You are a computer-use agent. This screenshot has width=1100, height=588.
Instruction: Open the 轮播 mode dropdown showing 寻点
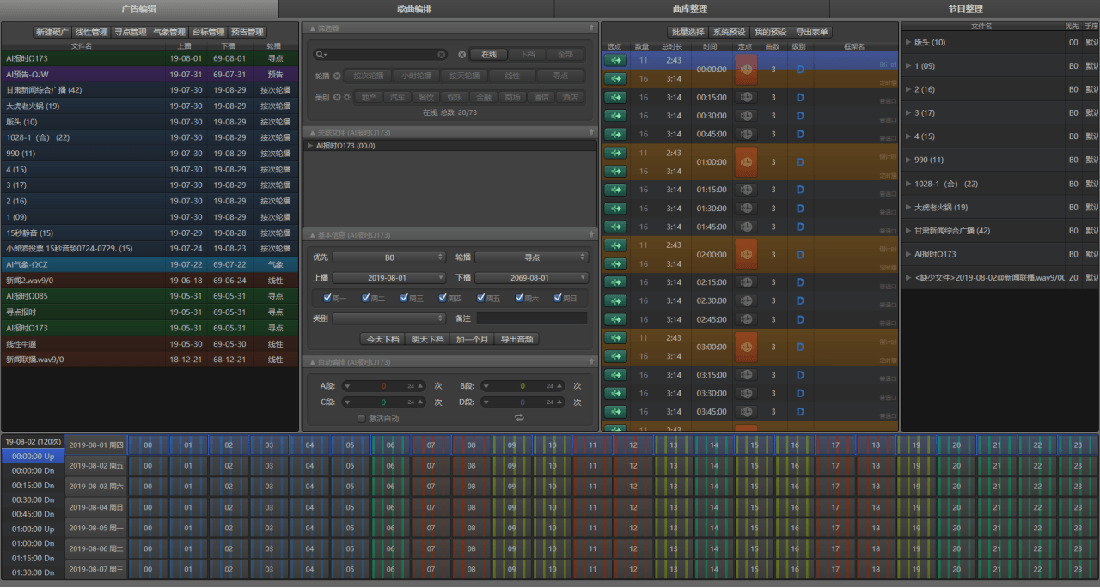(531, 257)
